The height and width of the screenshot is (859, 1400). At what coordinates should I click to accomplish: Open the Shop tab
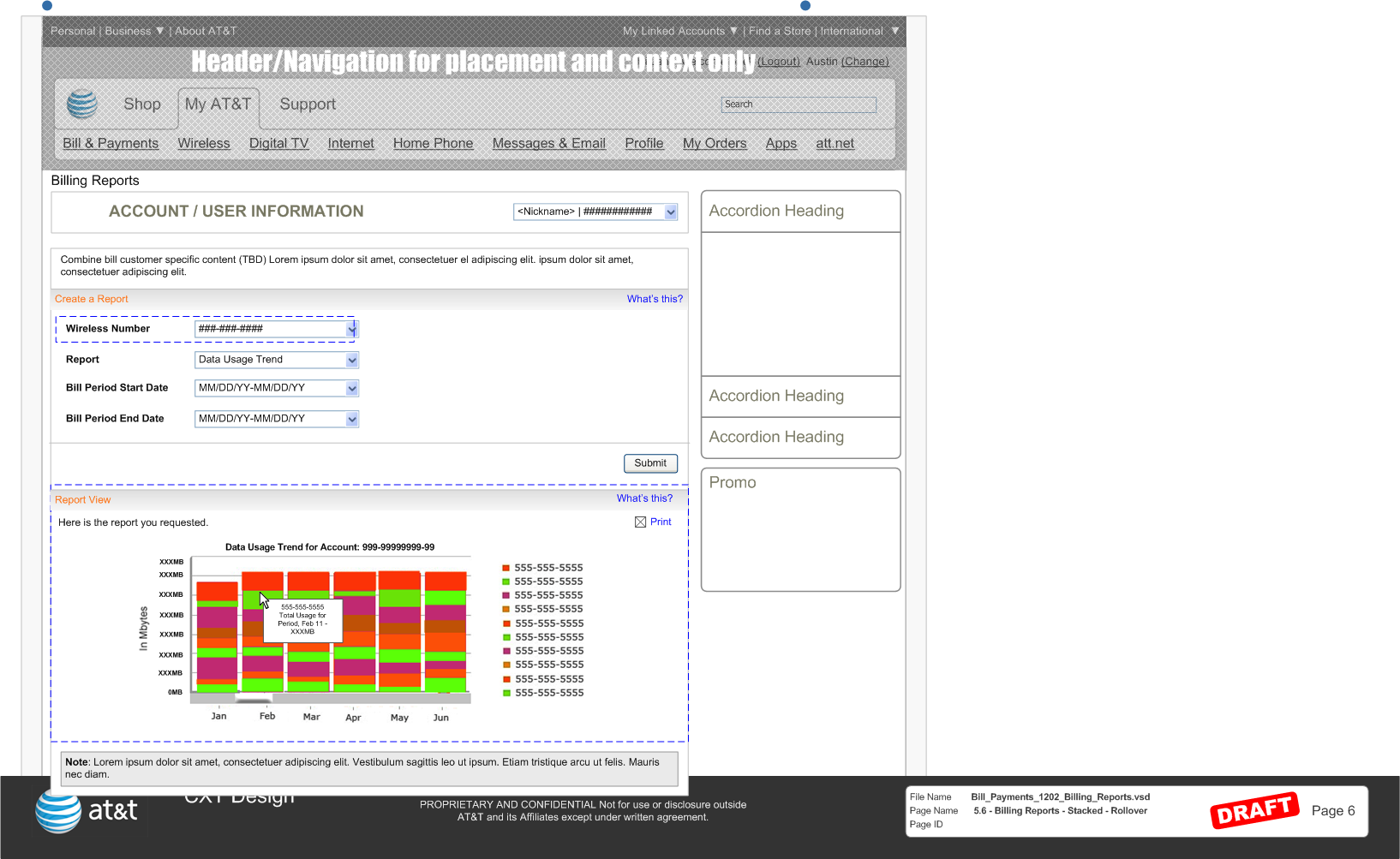[x=142, y=104]
